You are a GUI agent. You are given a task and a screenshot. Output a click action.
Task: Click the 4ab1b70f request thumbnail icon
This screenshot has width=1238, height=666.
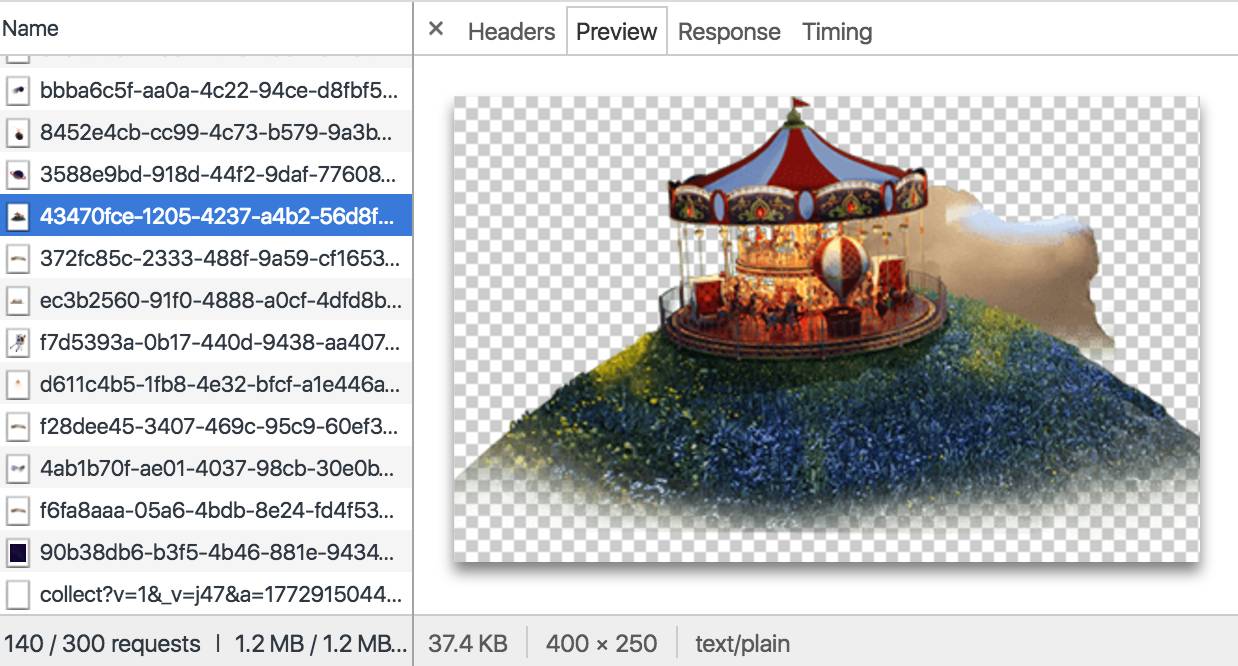pos(18,467)
